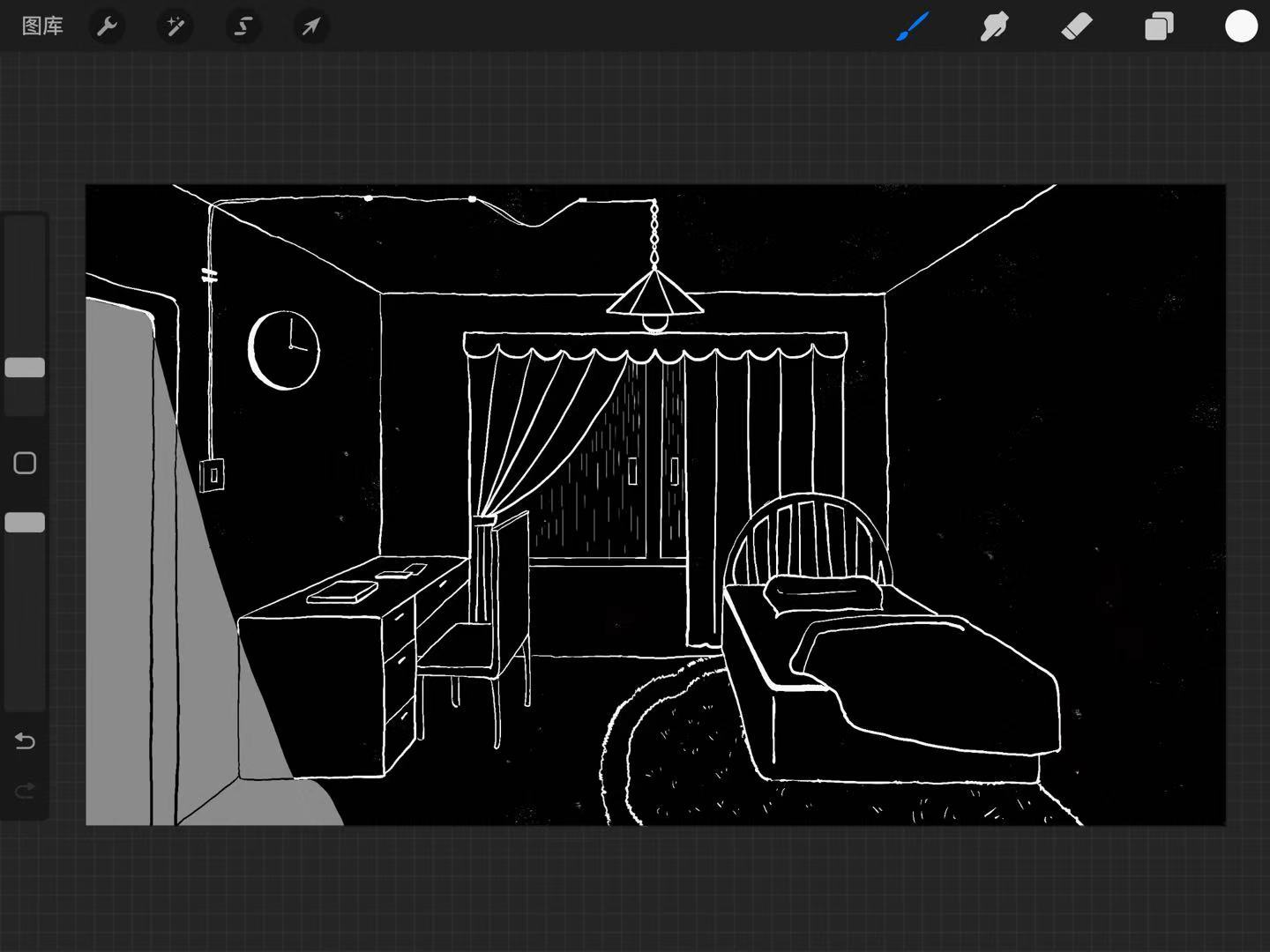Image resolution: width=1270 pixels, height=952 pixels.
Task: Click the wall clock in the drawing
Action: 284,349
